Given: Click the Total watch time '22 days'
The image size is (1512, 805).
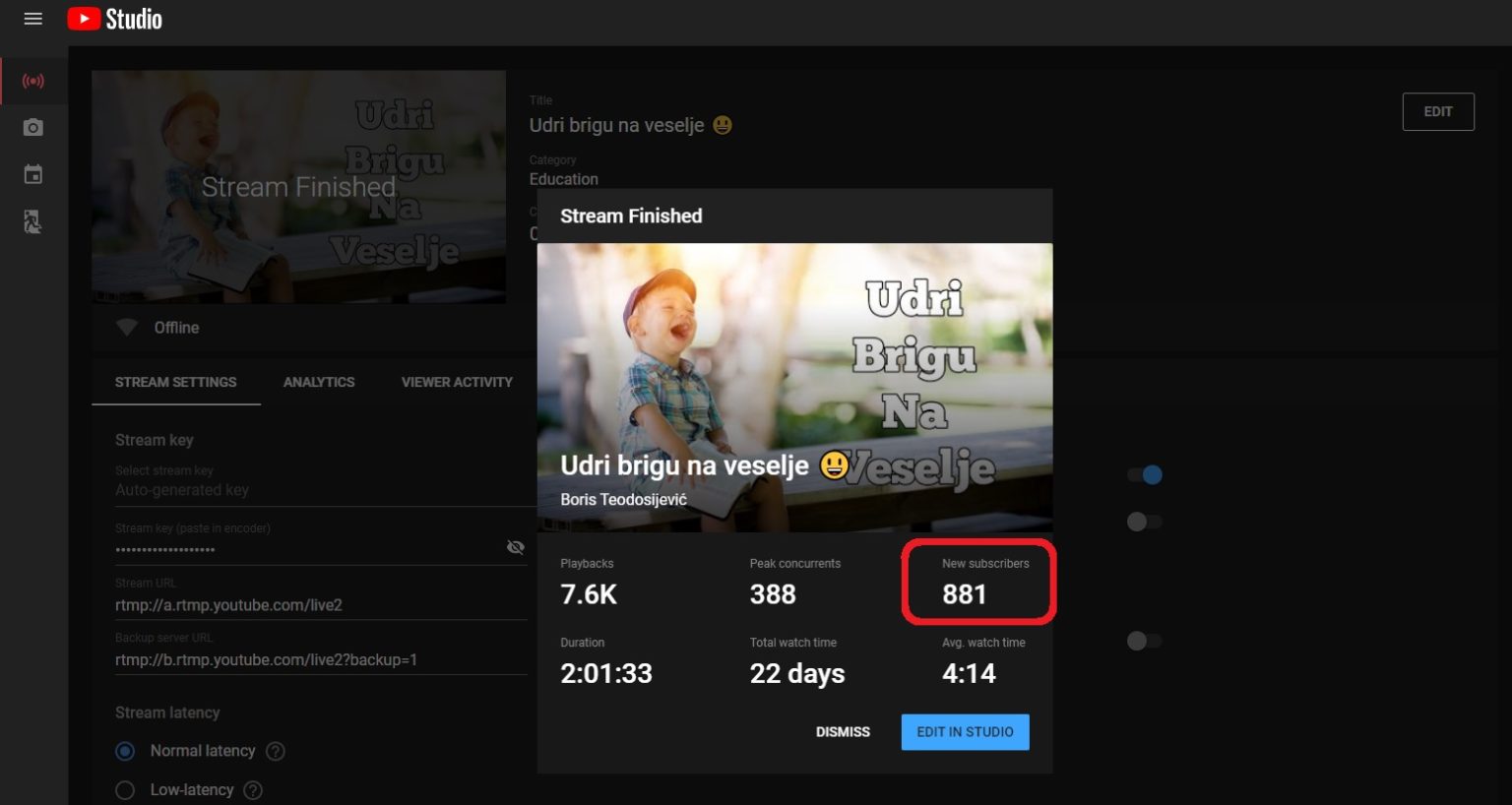Looking at the screenshot, I should click(x=797, y=673).
